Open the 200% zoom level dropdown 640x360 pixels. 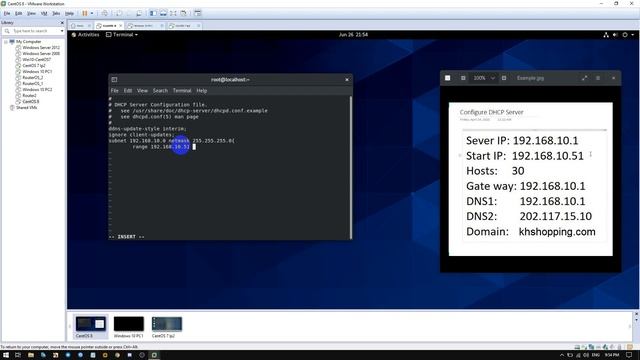click(x=484, y=78)
